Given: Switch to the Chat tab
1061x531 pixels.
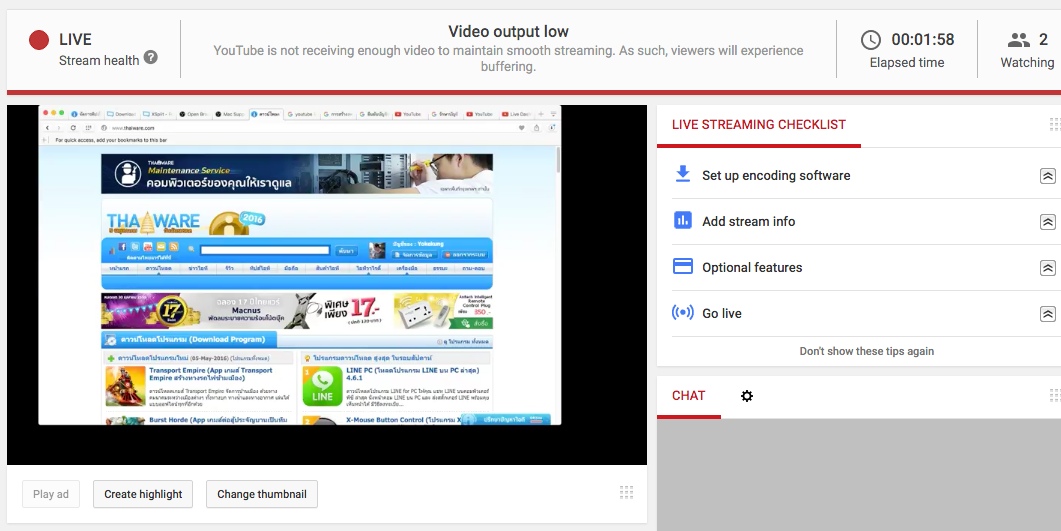Looking at the screenshot, I should click(x=688, y=396).
